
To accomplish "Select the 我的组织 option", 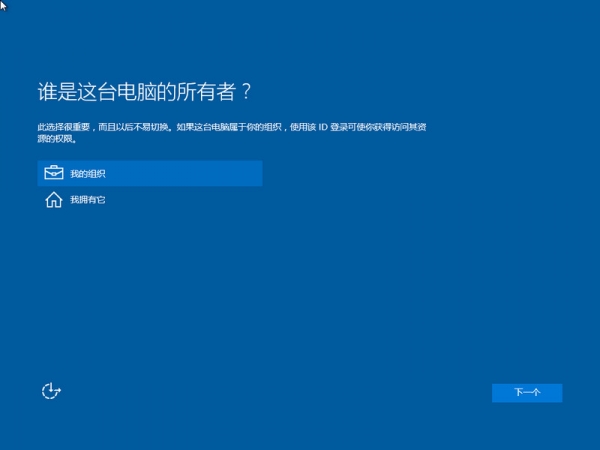I will 150,173.
